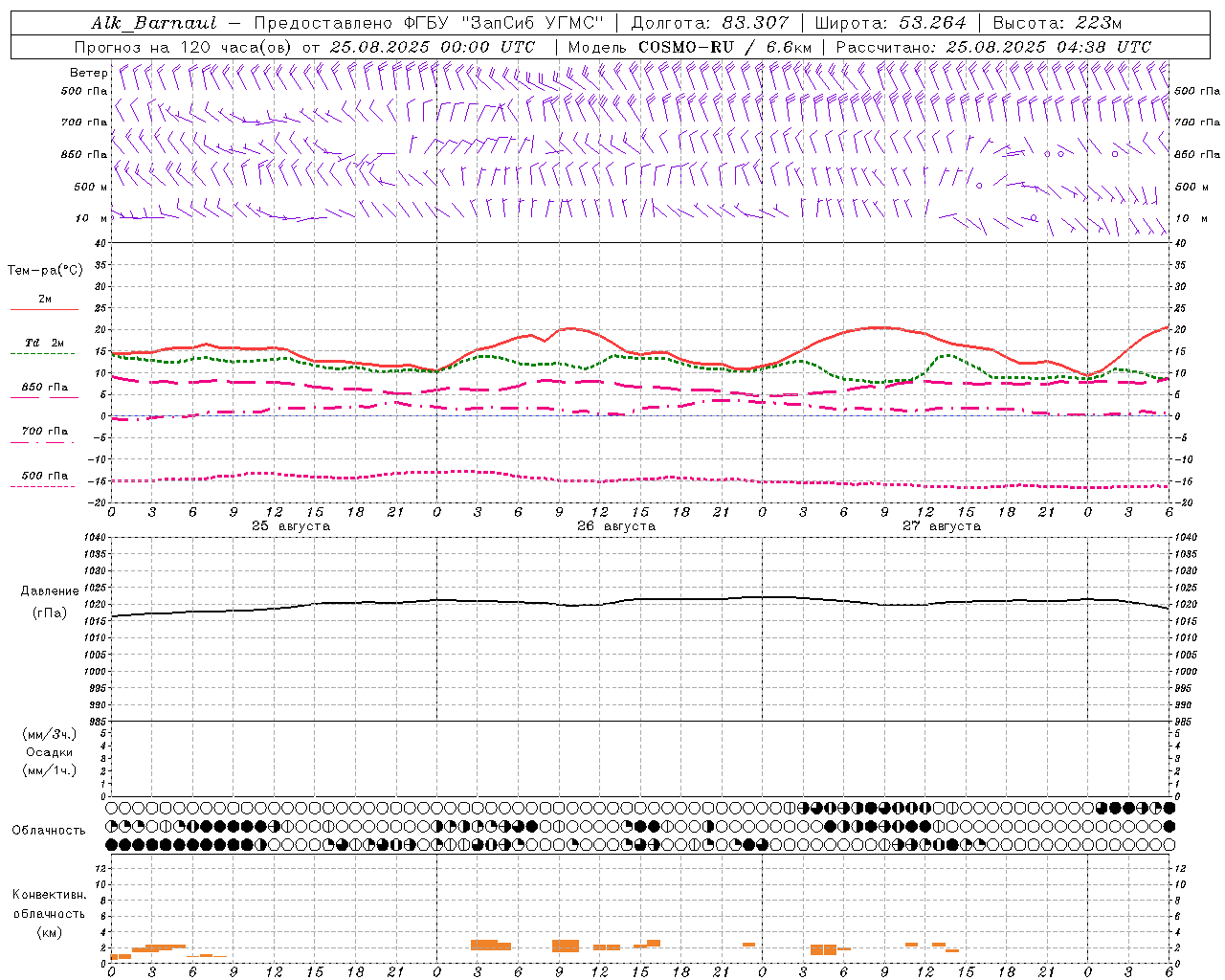The image size is (1225, 980).
Task: Click the Осадки precipitation label
Action: [x=50, y=752]
